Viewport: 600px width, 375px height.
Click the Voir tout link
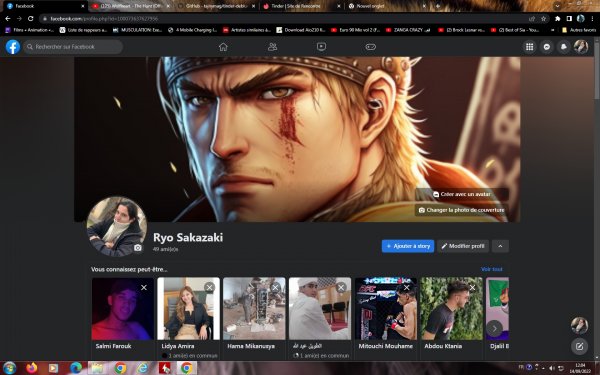(492, 269)
